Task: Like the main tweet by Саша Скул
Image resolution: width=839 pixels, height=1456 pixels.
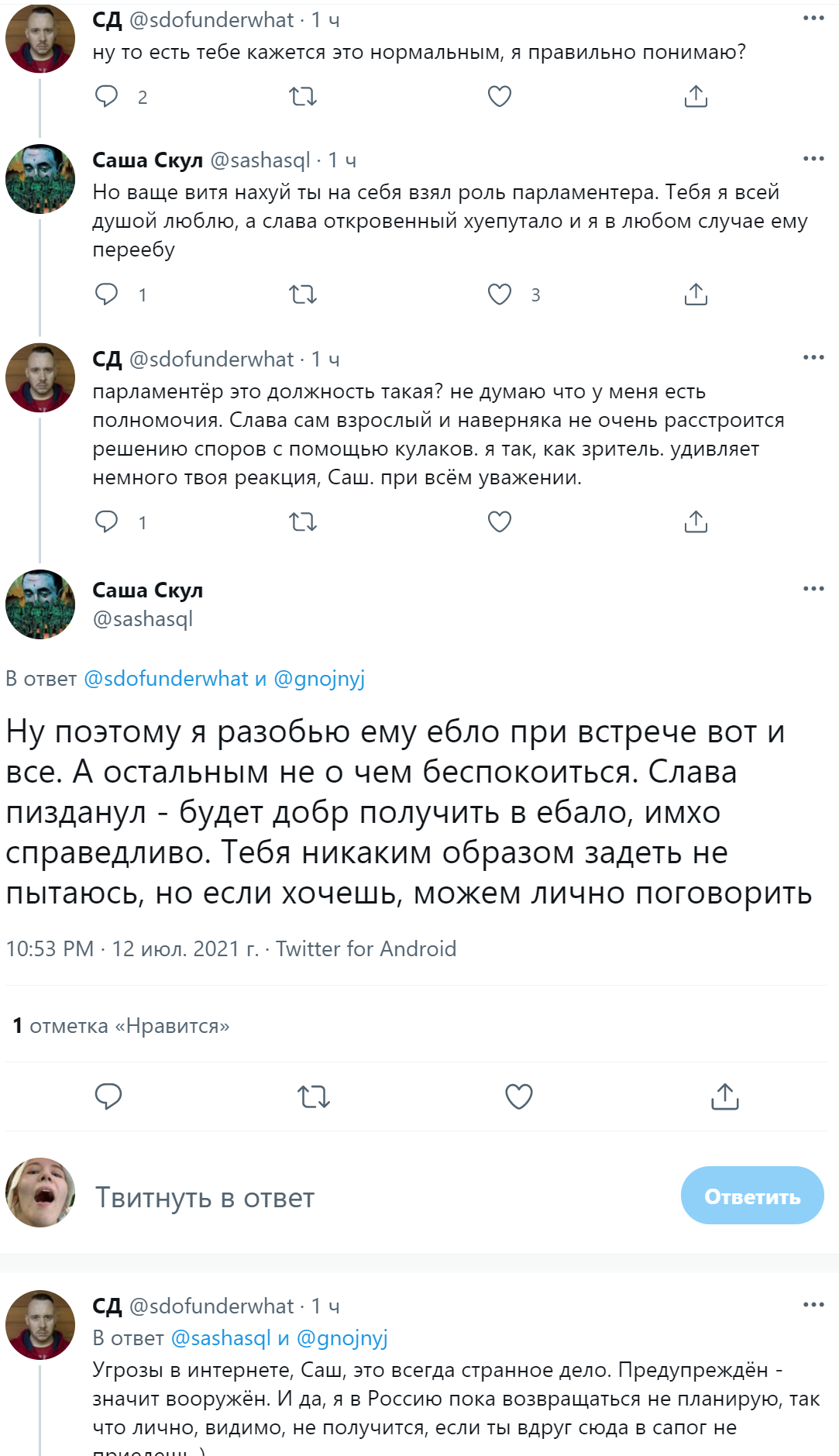Action: (518, 1096)
